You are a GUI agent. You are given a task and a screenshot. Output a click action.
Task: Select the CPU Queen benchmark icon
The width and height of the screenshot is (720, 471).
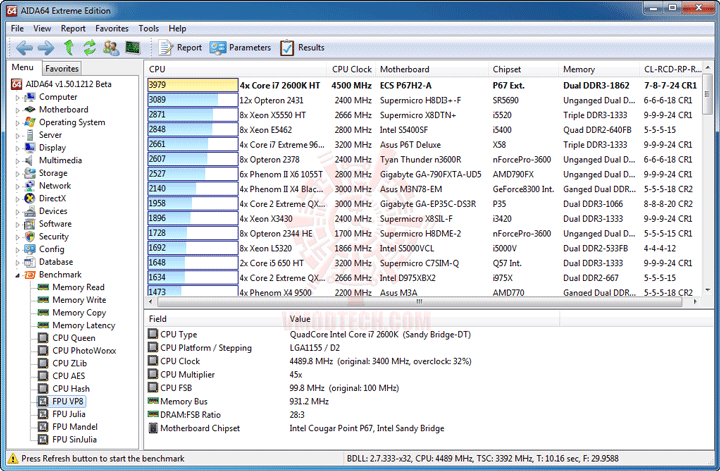coord(43,338)
